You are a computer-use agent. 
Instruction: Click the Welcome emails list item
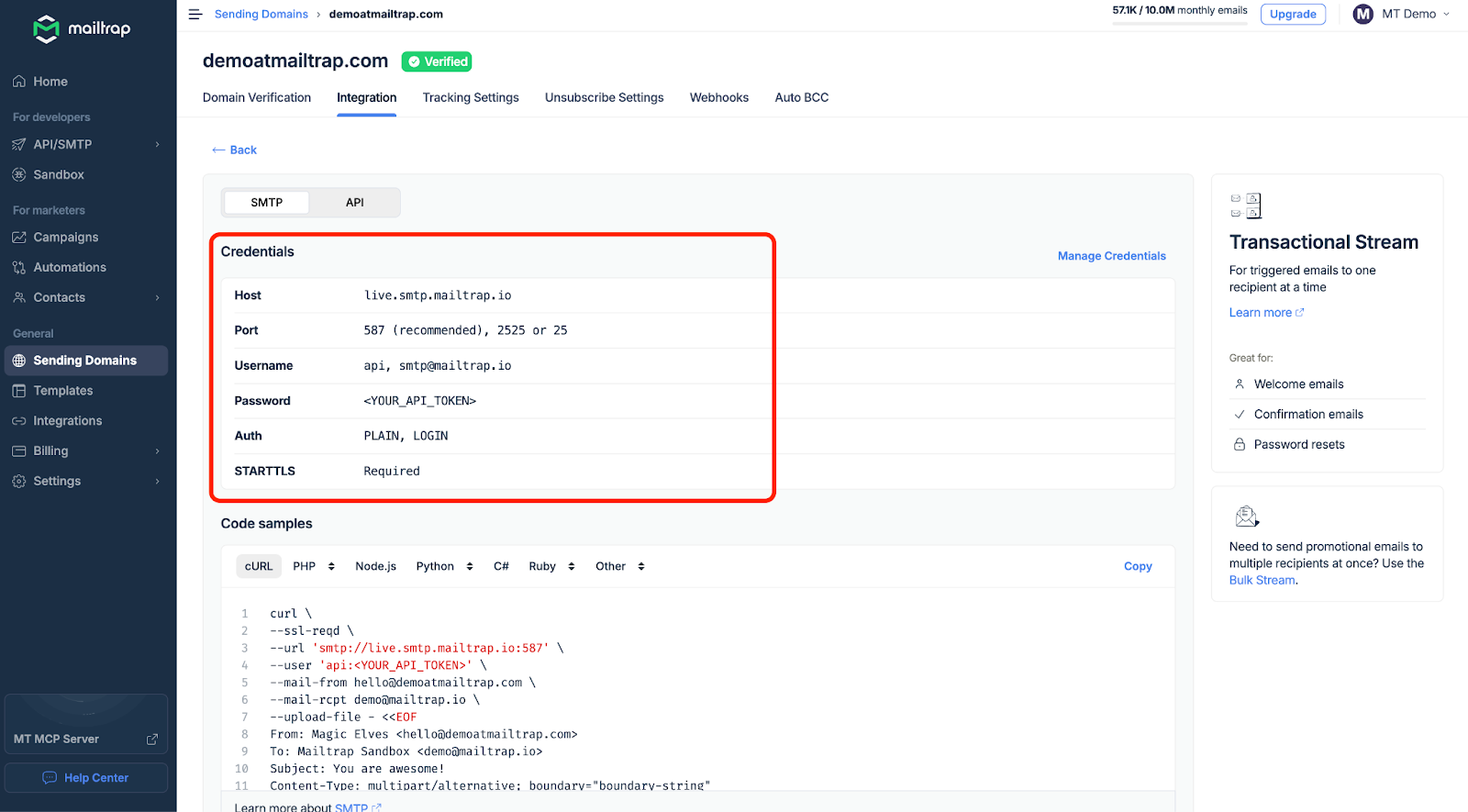pos(1328,384)
